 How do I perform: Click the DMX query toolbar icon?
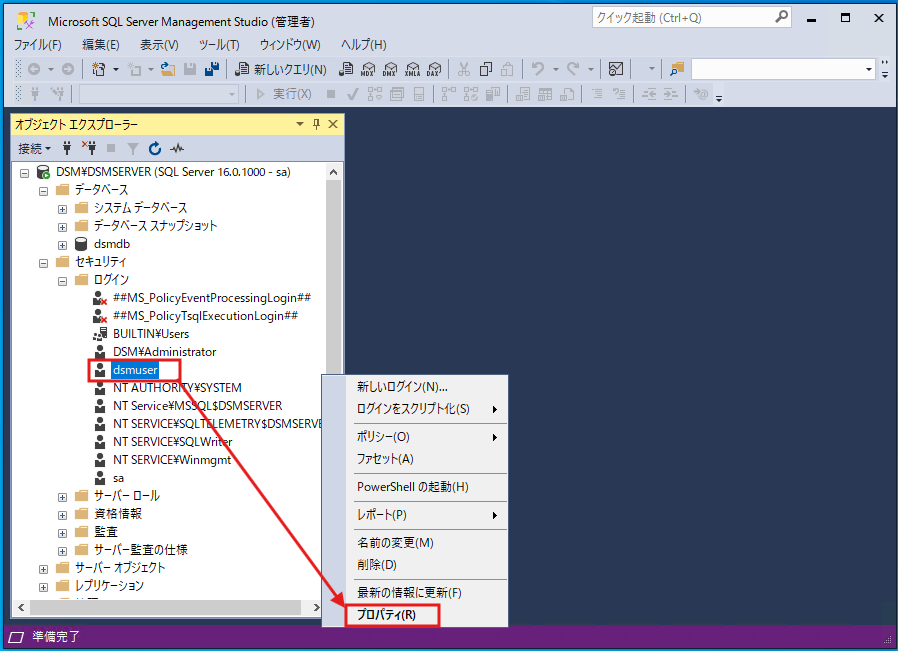coord(390,69)
